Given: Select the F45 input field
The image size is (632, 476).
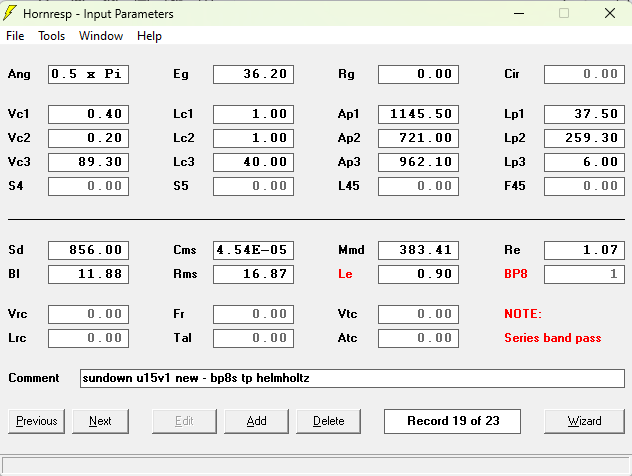Looking at the screenshot, I should 584,186.
